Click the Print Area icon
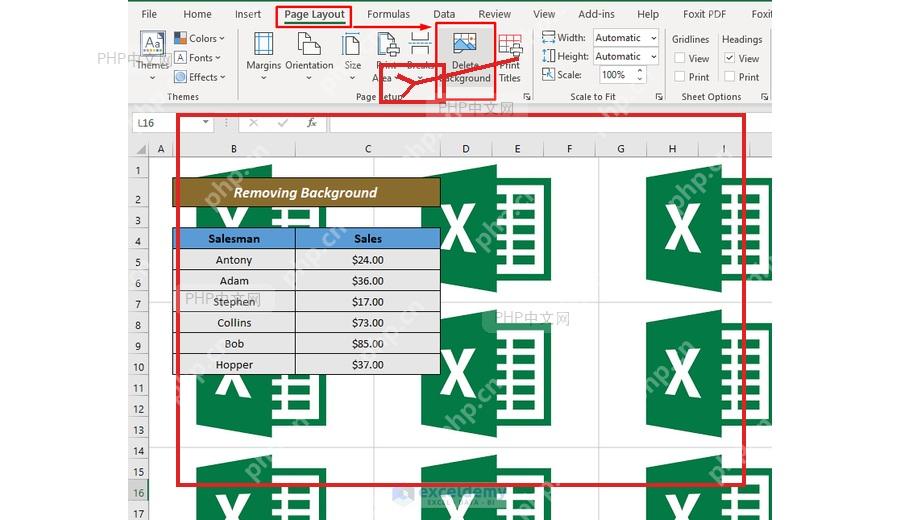Image resolution: width=900 pixels, height=520 pixels. [x=387, y=44]
